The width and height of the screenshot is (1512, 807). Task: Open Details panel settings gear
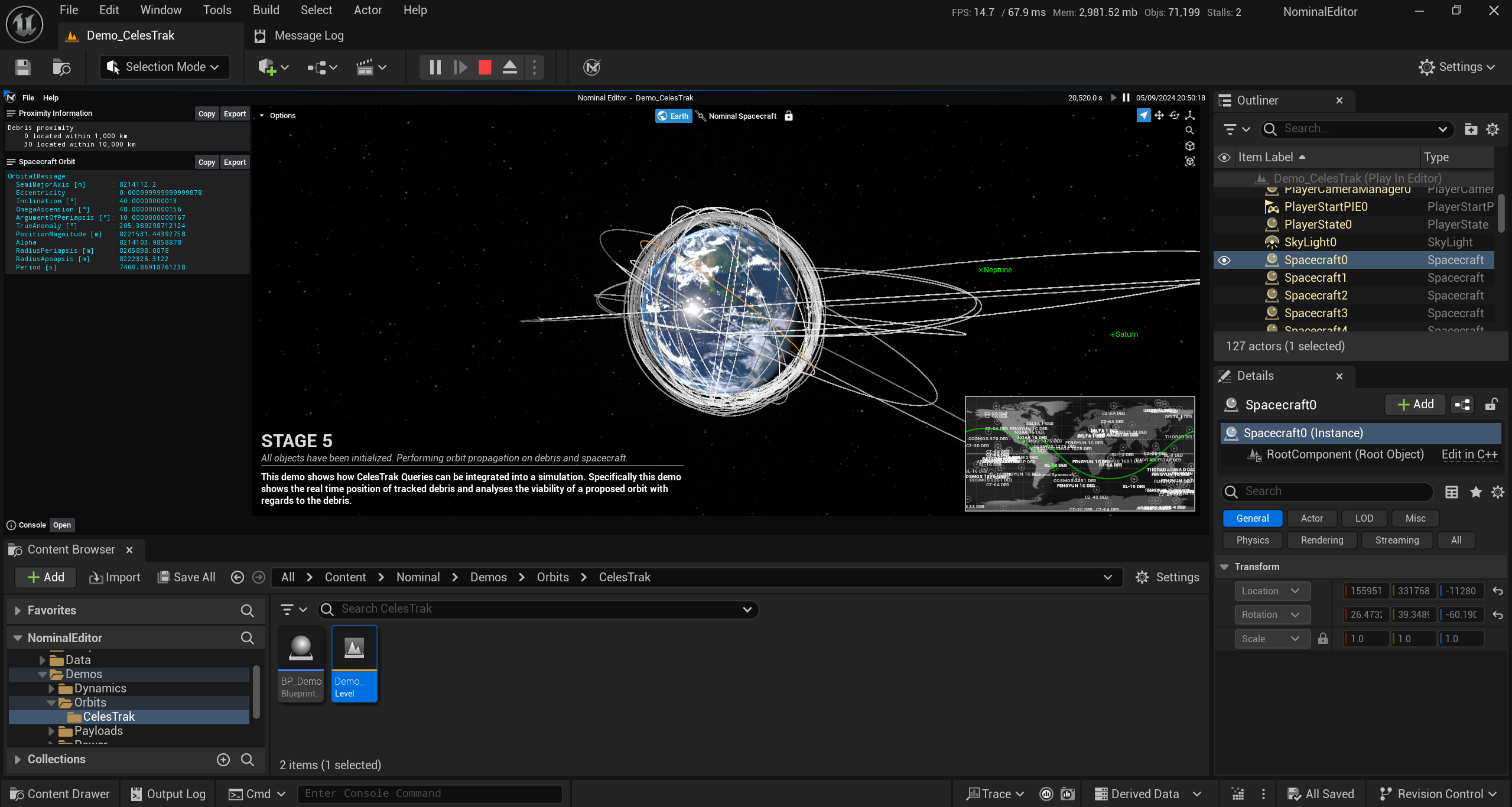(x=1498, y=492)
